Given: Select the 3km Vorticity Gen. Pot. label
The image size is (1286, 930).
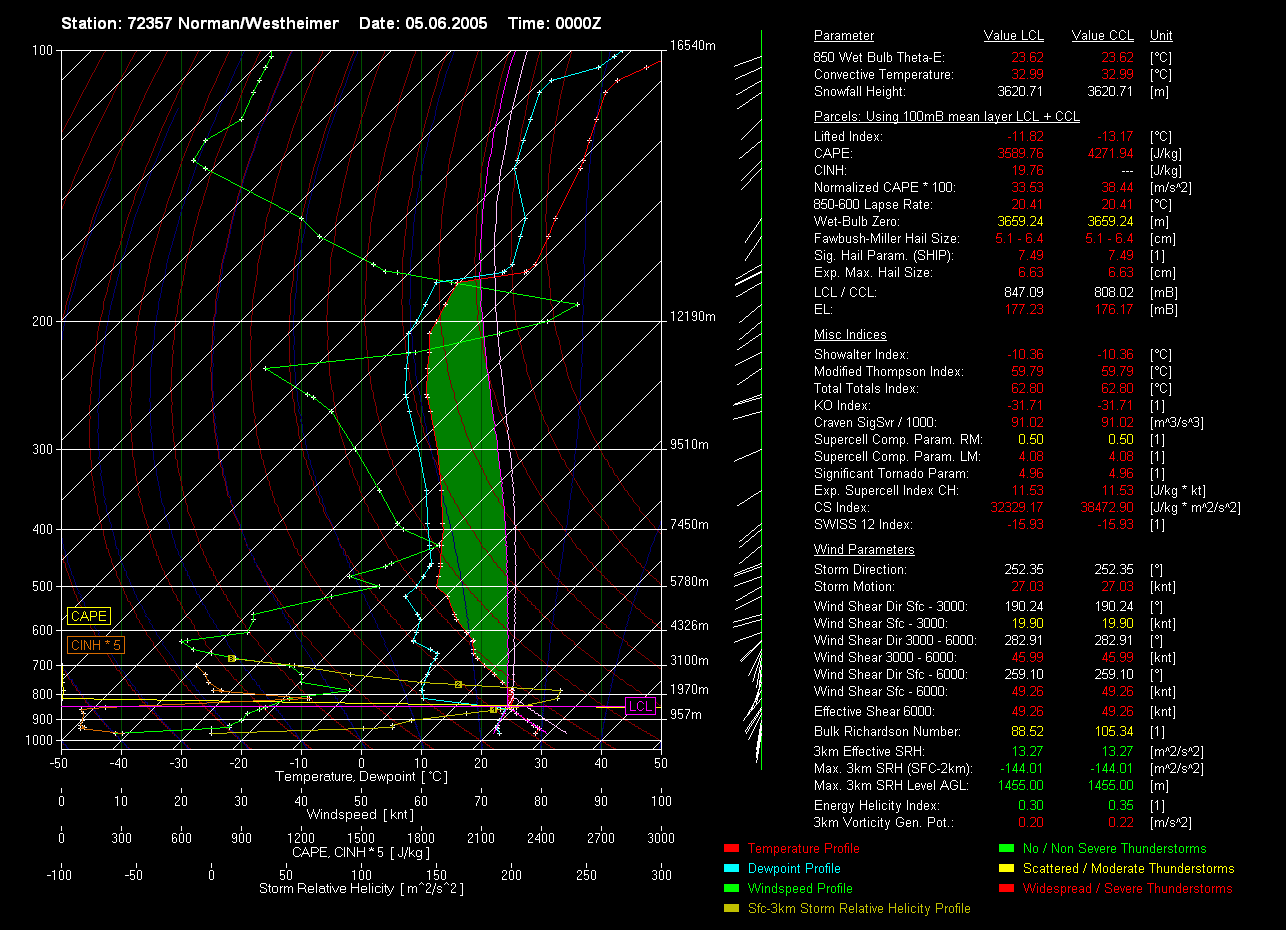Looking at the screenshot, I should (882, 823).
